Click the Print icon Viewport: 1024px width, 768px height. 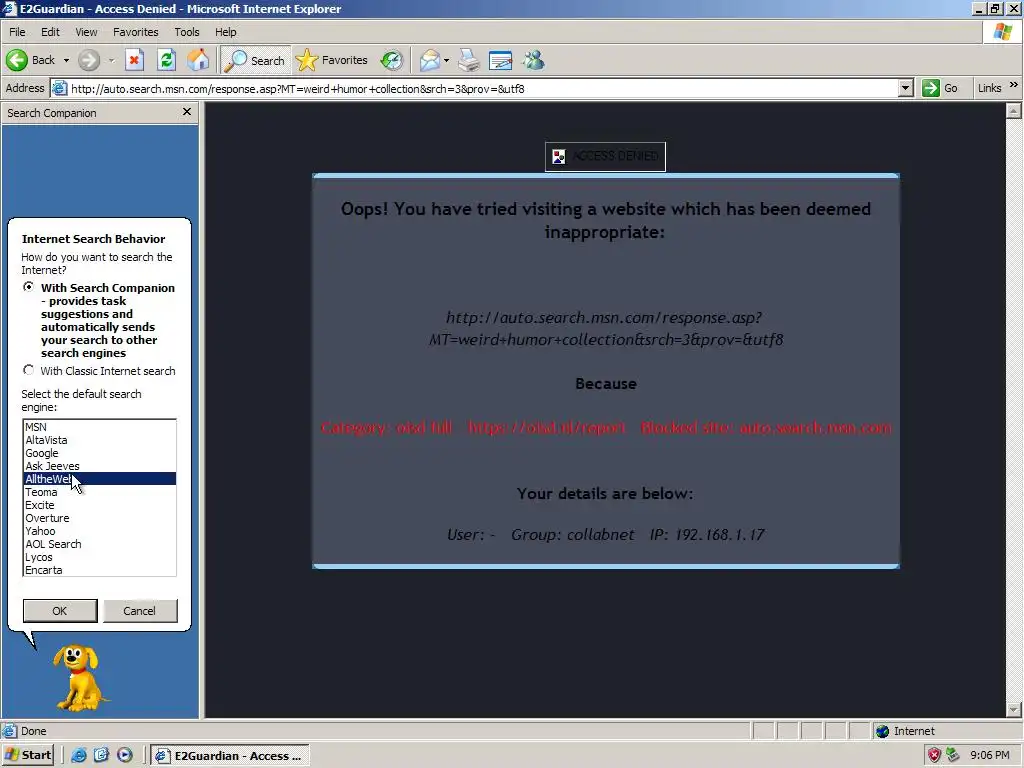click(x=469, y=60)
